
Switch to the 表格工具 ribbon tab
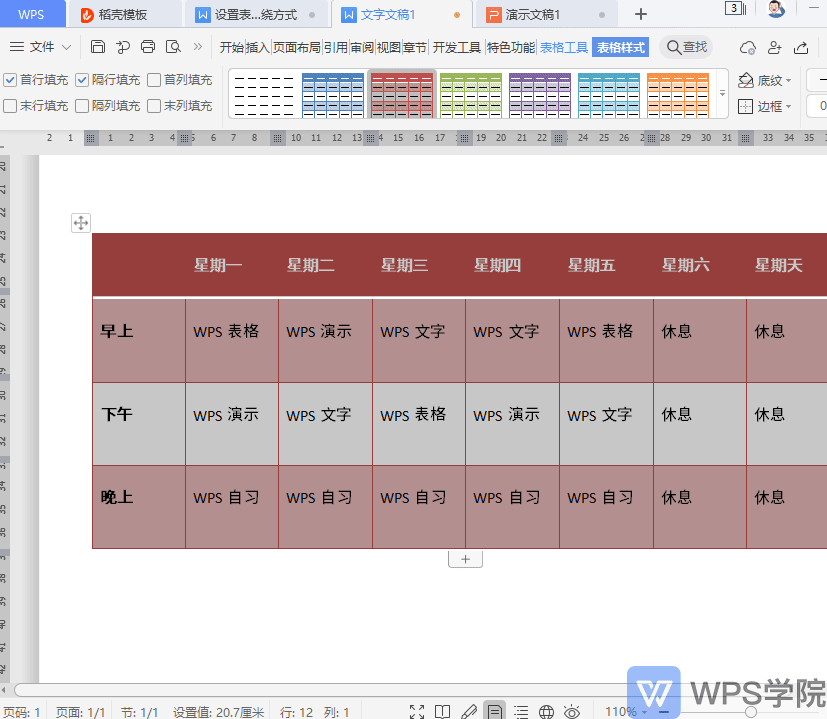564,47
